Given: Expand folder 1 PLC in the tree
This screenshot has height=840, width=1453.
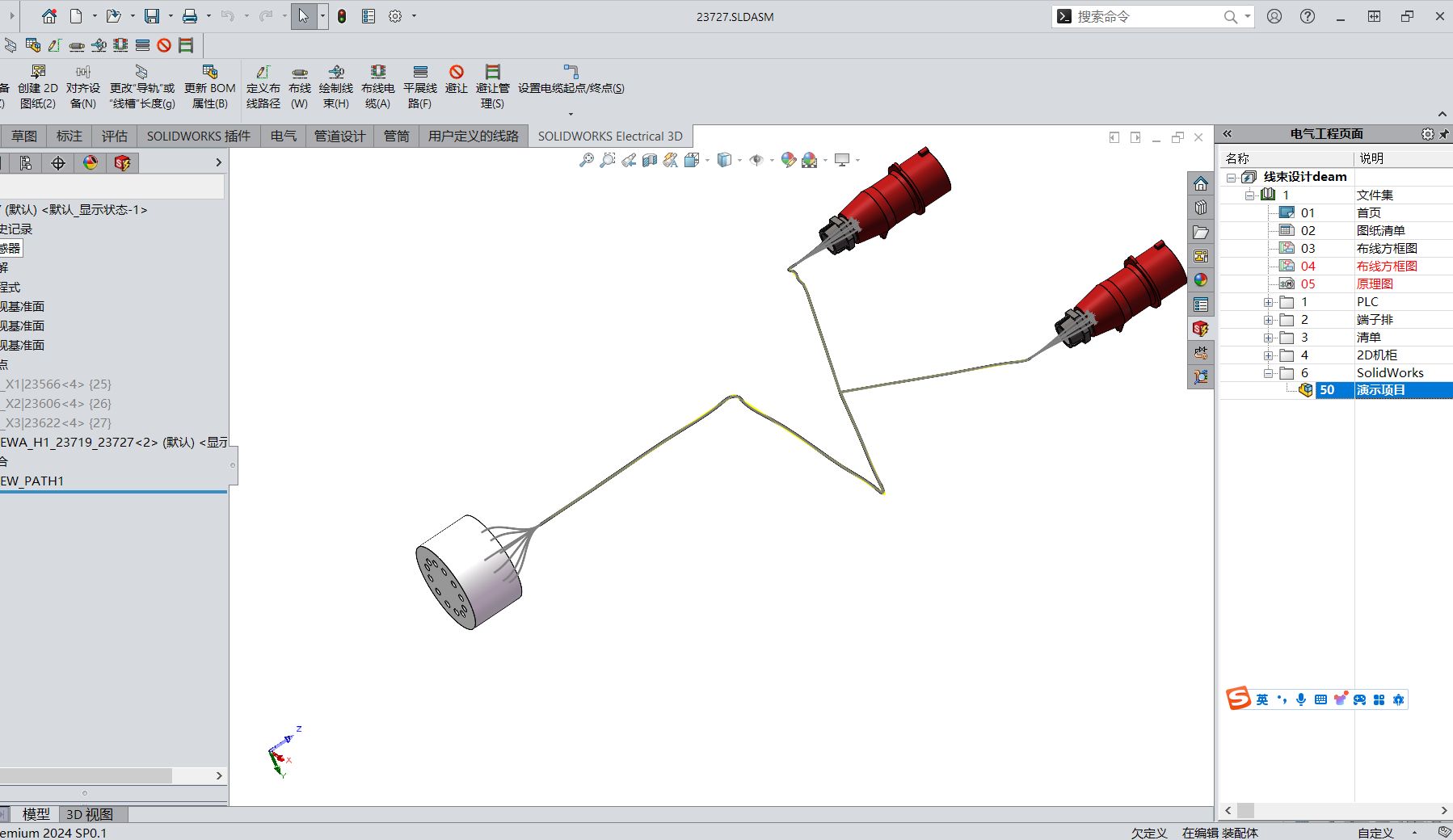Looking at the screenshot, I should pyautogui.click(x=1269, y=302).
